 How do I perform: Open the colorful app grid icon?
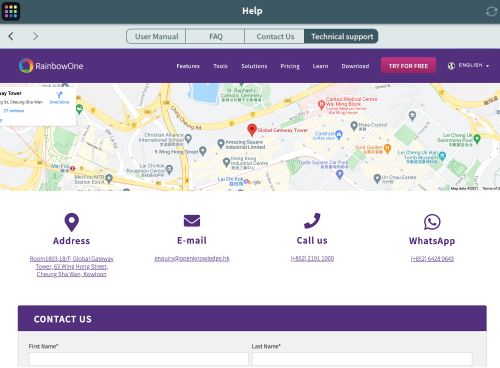(x=11, y=11)
